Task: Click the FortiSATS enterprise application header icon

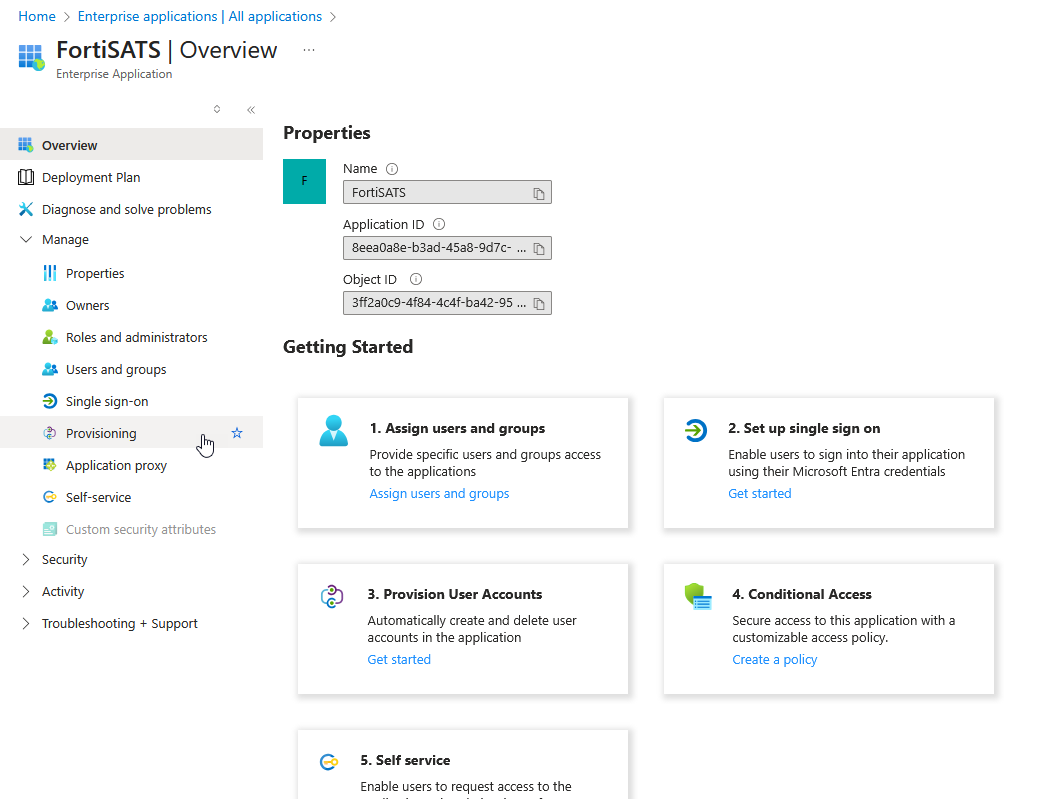Action: tap(31, 58)
